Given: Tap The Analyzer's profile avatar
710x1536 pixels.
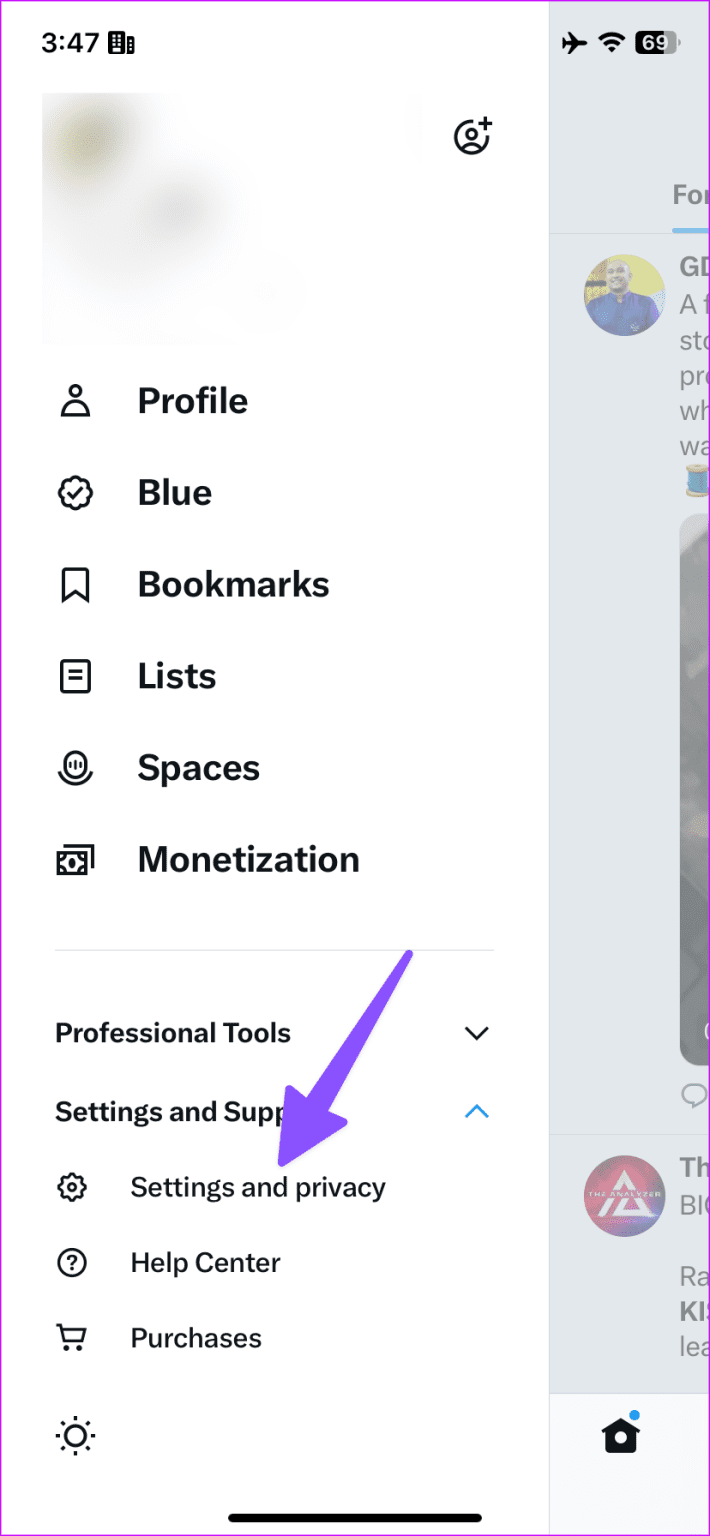Looking at the screenshot, I should click(624, 1195).
